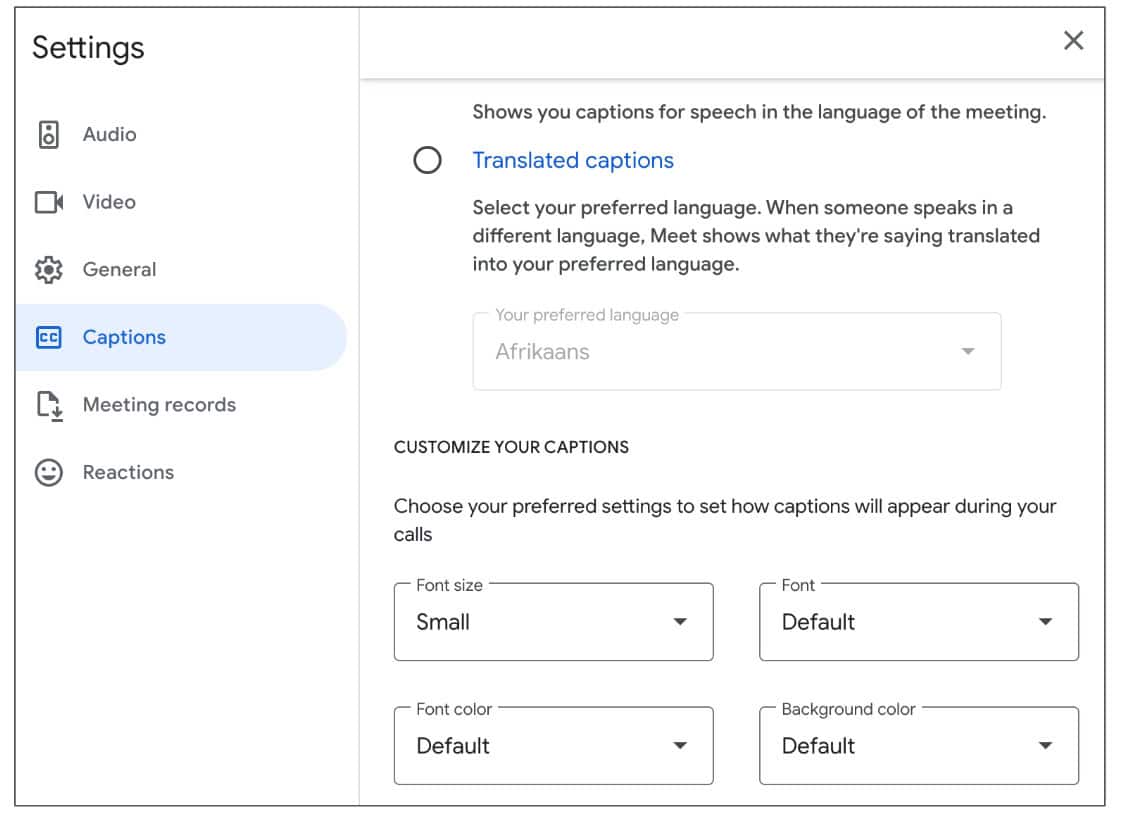Click the Translated captions blue link
1126x825 pixels.
click(x=574, y=160)
